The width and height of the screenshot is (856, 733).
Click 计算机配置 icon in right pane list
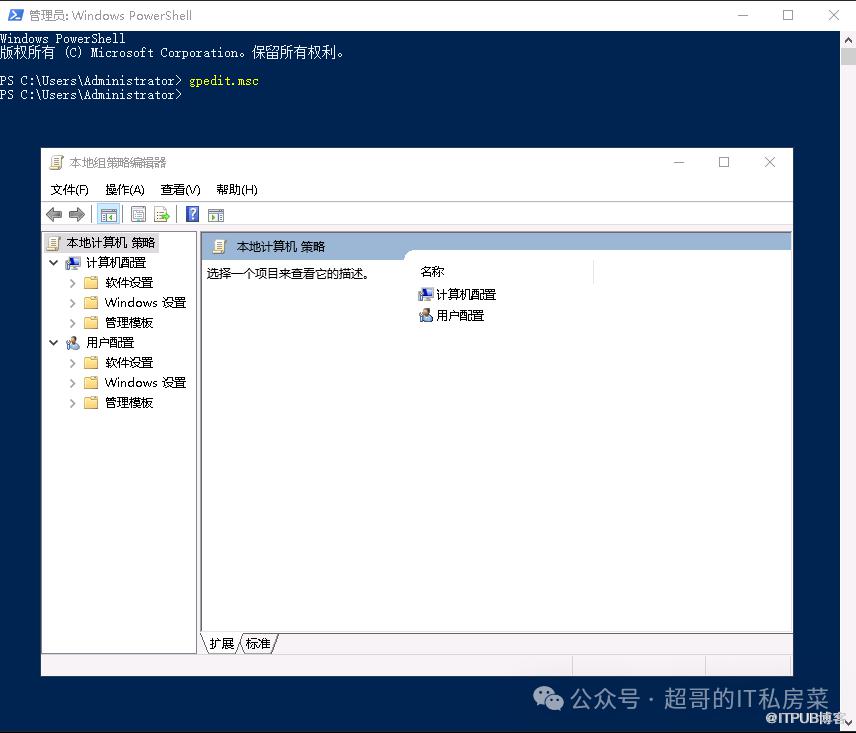[x=425, y=295]
